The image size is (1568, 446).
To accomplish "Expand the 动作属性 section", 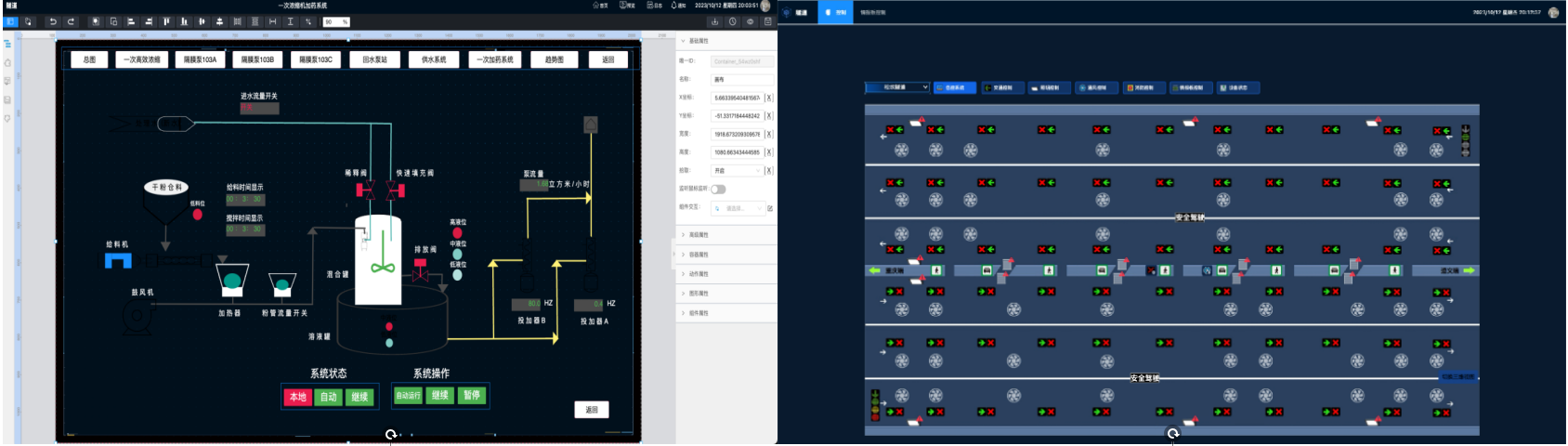I will coord(699,274).
